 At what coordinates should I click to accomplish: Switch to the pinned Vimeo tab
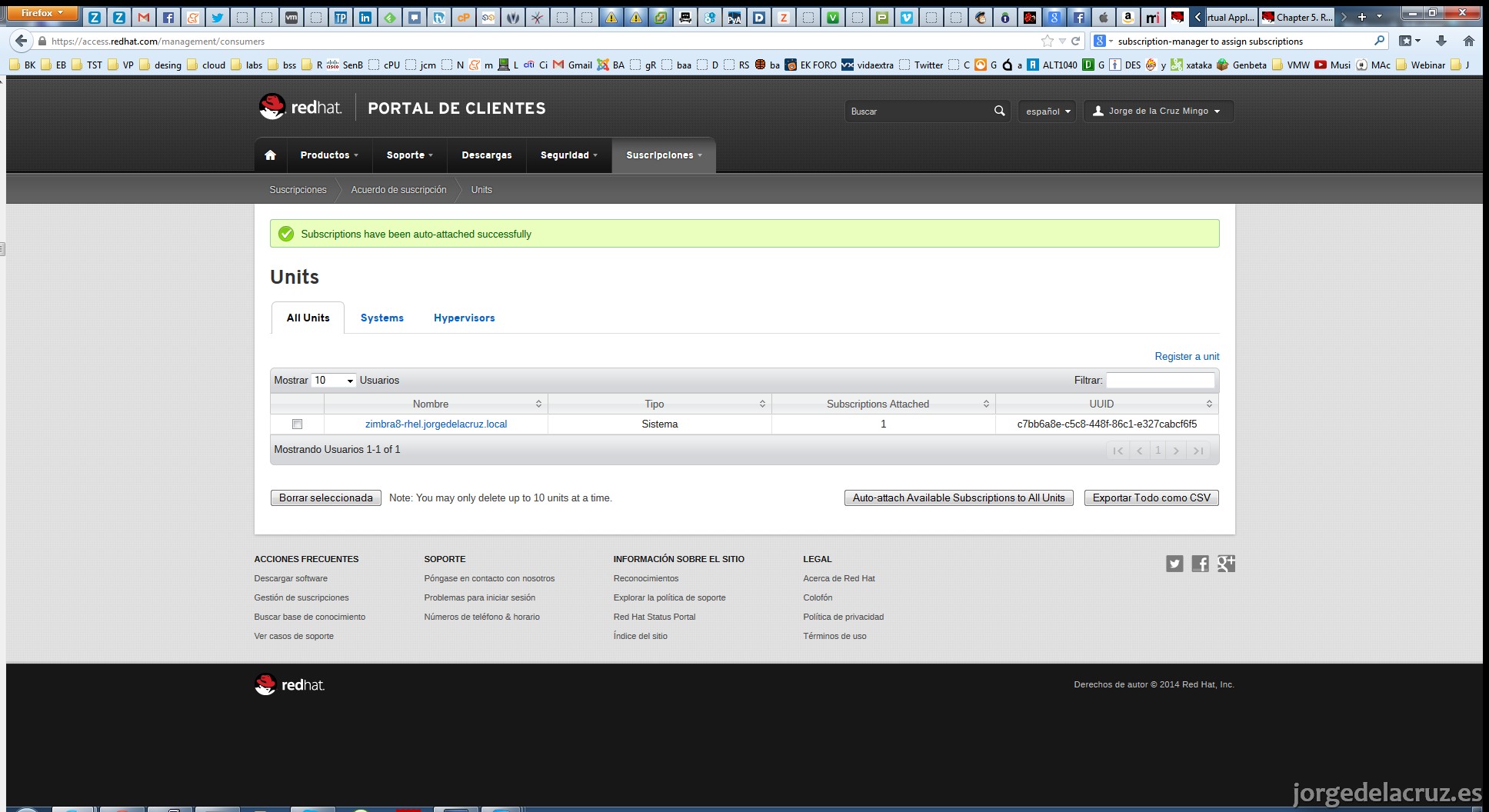(907, 17)
